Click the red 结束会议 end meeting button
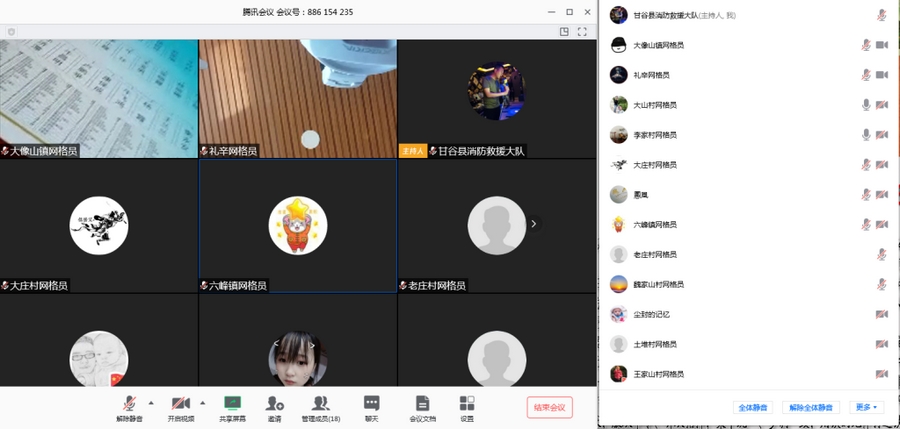Image resolution: width=900 pixels, height=429 pixels. 549,407
